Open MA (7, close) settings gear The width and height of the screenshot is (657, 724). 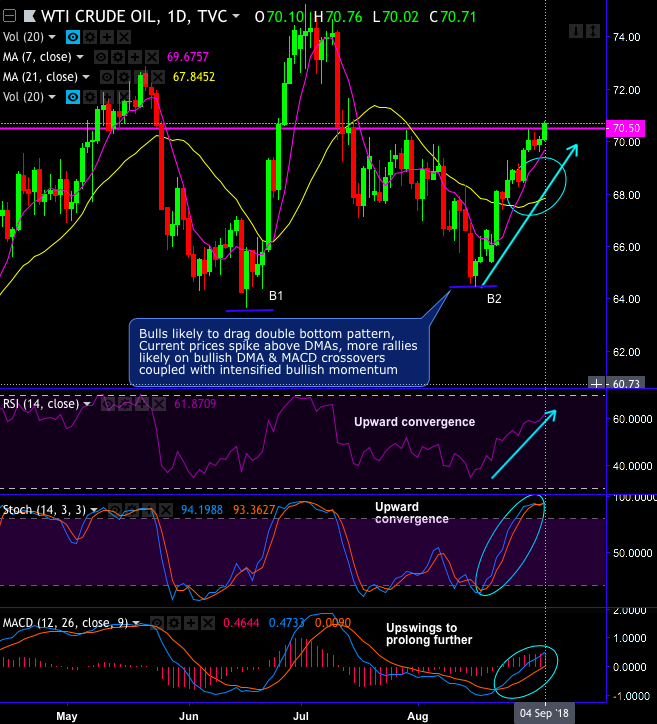click(x=118, y=57)
